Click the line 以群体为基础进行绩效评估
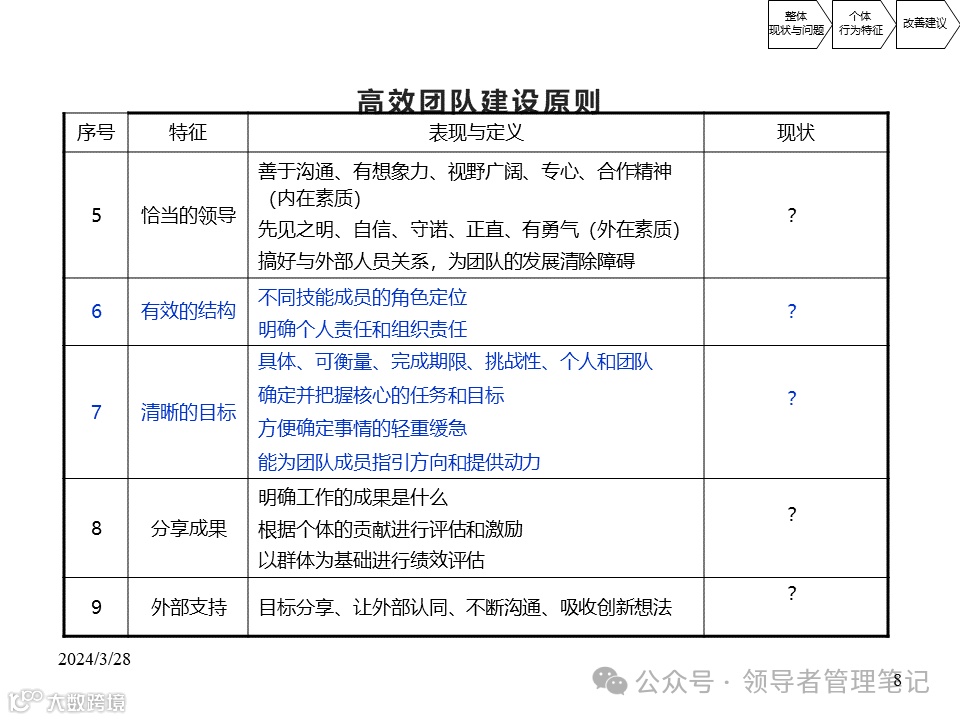This screenshot has width=960, height=720. [x=371, y=560]
